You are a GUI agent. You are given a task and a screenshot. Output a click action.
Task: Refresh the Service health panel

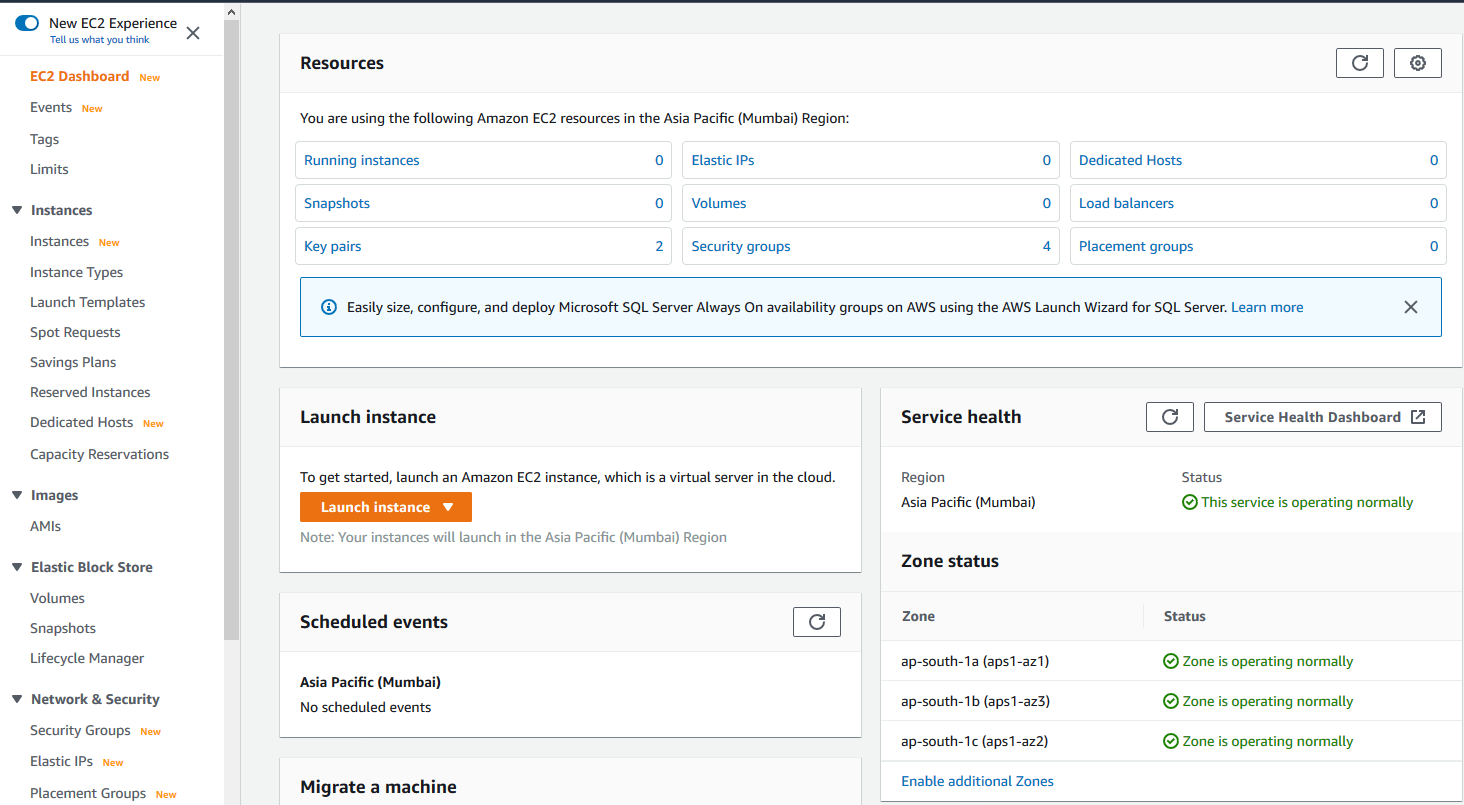pos(1169,417)
